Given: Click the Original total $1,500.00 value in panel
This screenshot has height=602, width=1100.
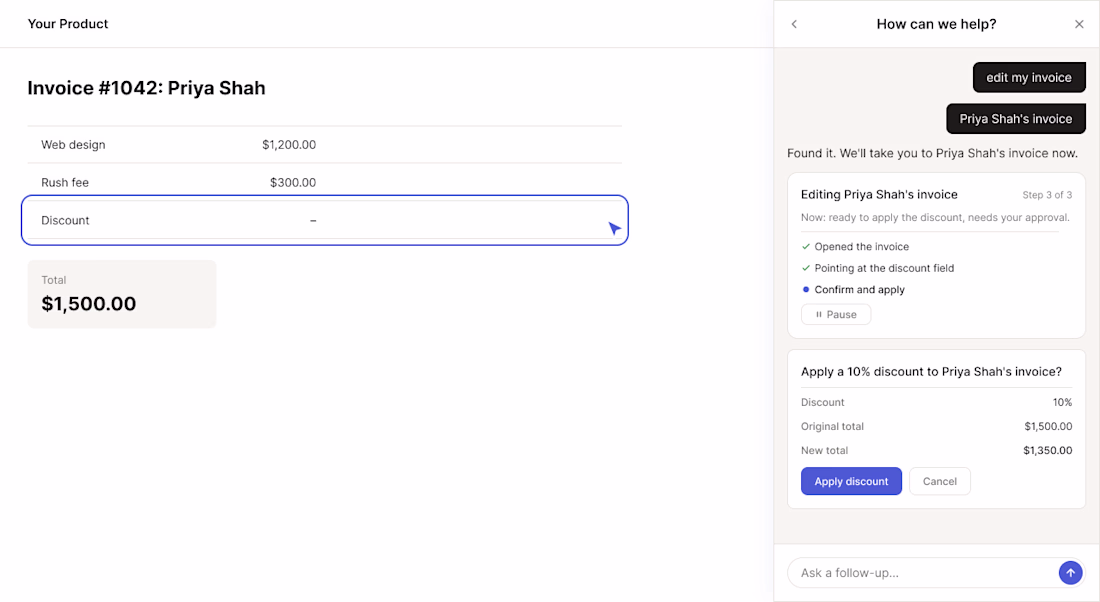Looking at the screenshot, I should click(1048, 426).
